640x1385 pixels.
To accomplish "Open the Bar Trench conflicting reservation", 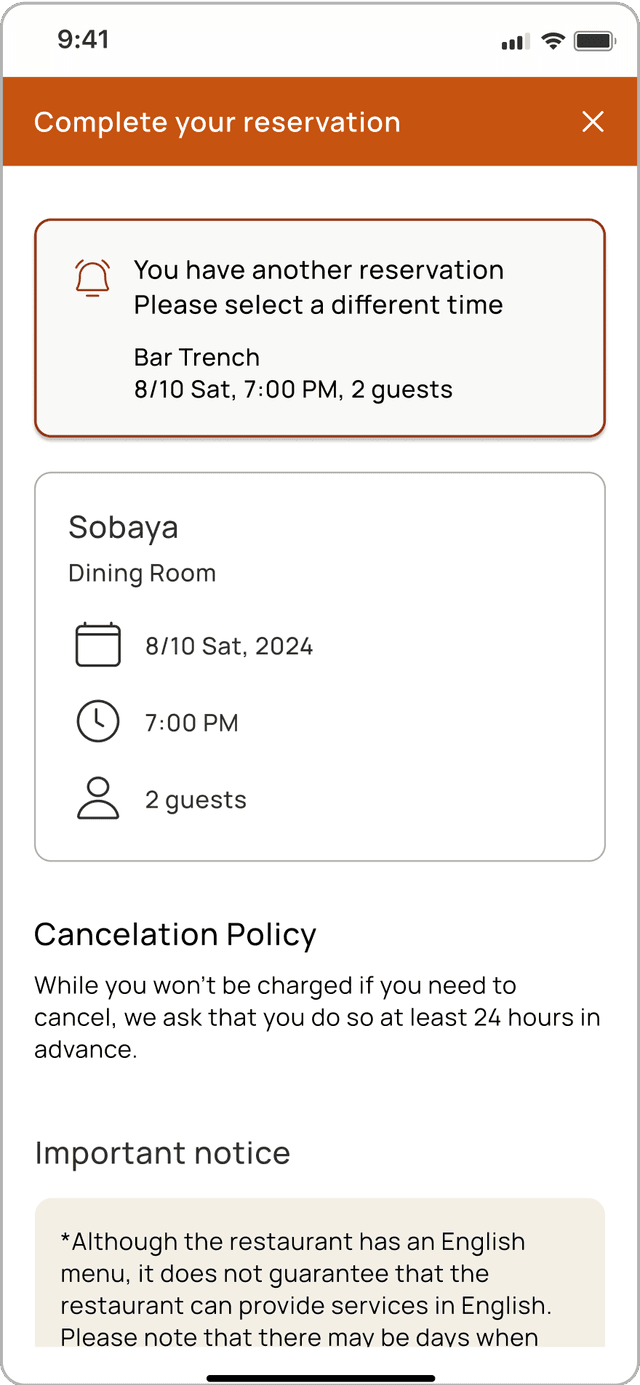I will (x=197, y=357).
